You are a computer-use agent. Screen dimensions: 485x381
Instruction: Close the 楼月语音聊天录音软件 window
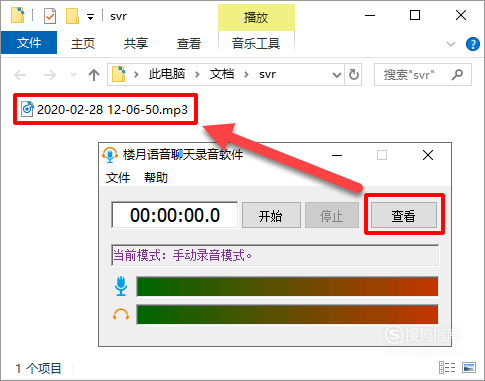(x=428, y=155)
